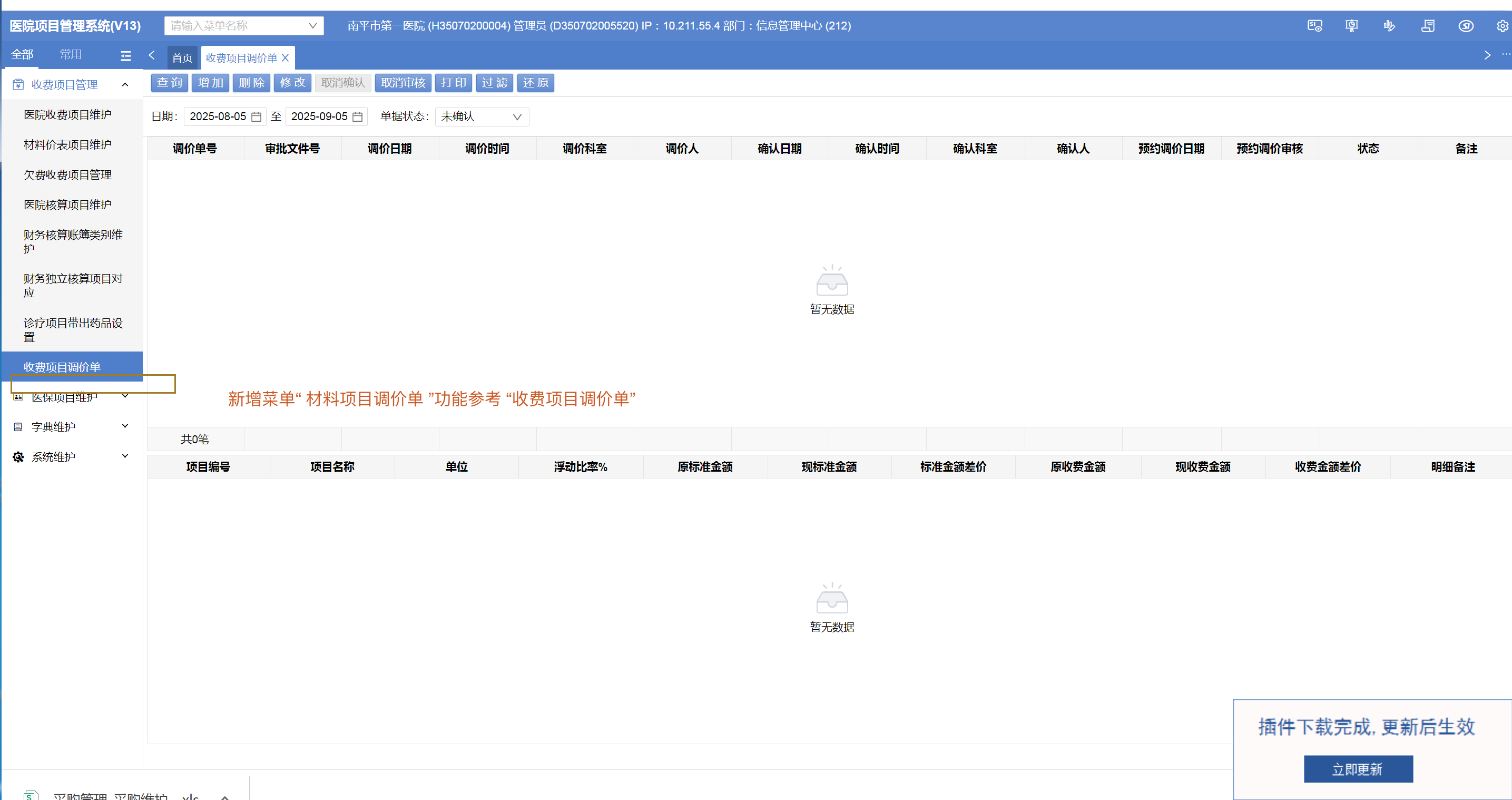Click the 查询 button
The width and height of the screenshot is (1512, 800).
[169, 83]
